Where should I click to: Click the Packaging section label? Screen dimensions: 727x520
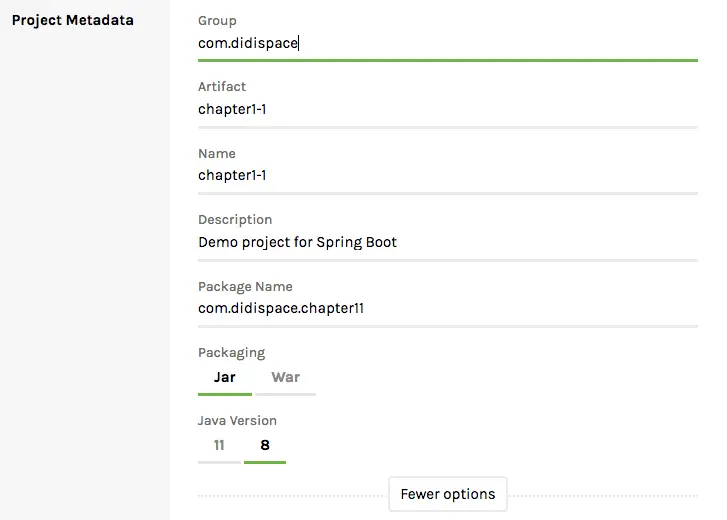[231, 353]
